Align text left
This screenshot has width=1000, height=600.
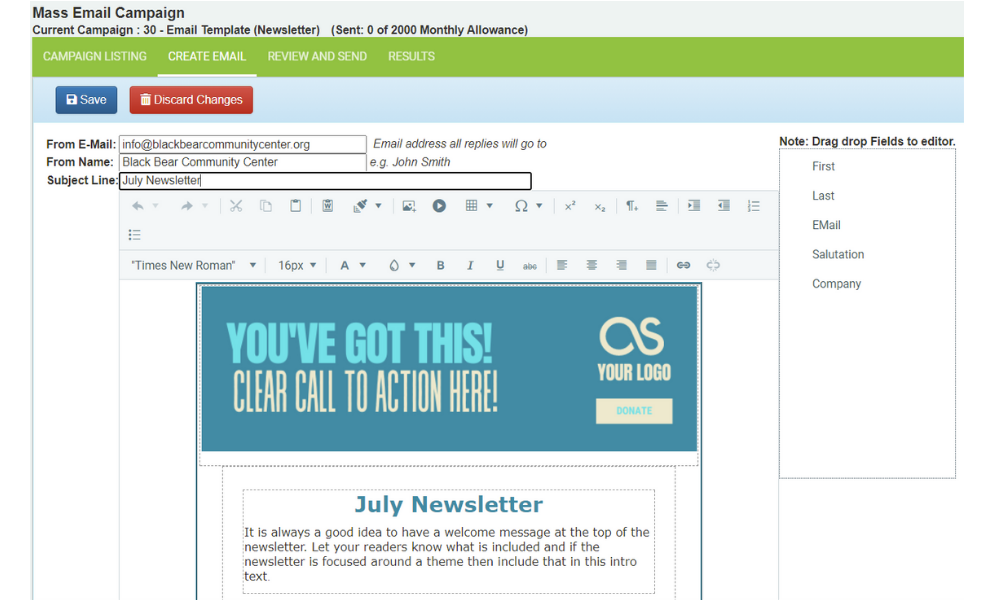click(x=562, y=265)
